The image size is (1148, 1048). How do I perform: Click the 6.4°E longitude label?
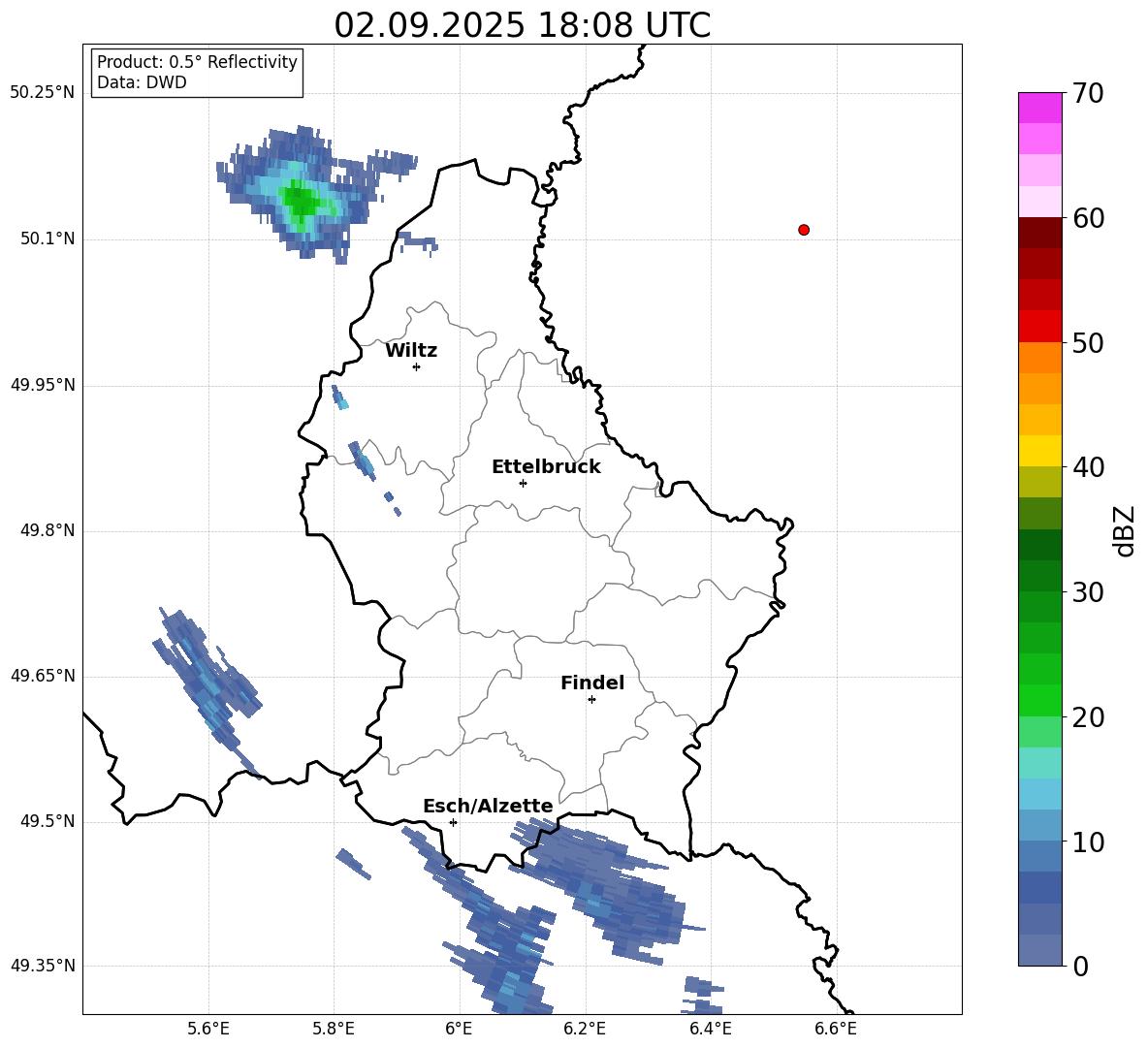710,1029
